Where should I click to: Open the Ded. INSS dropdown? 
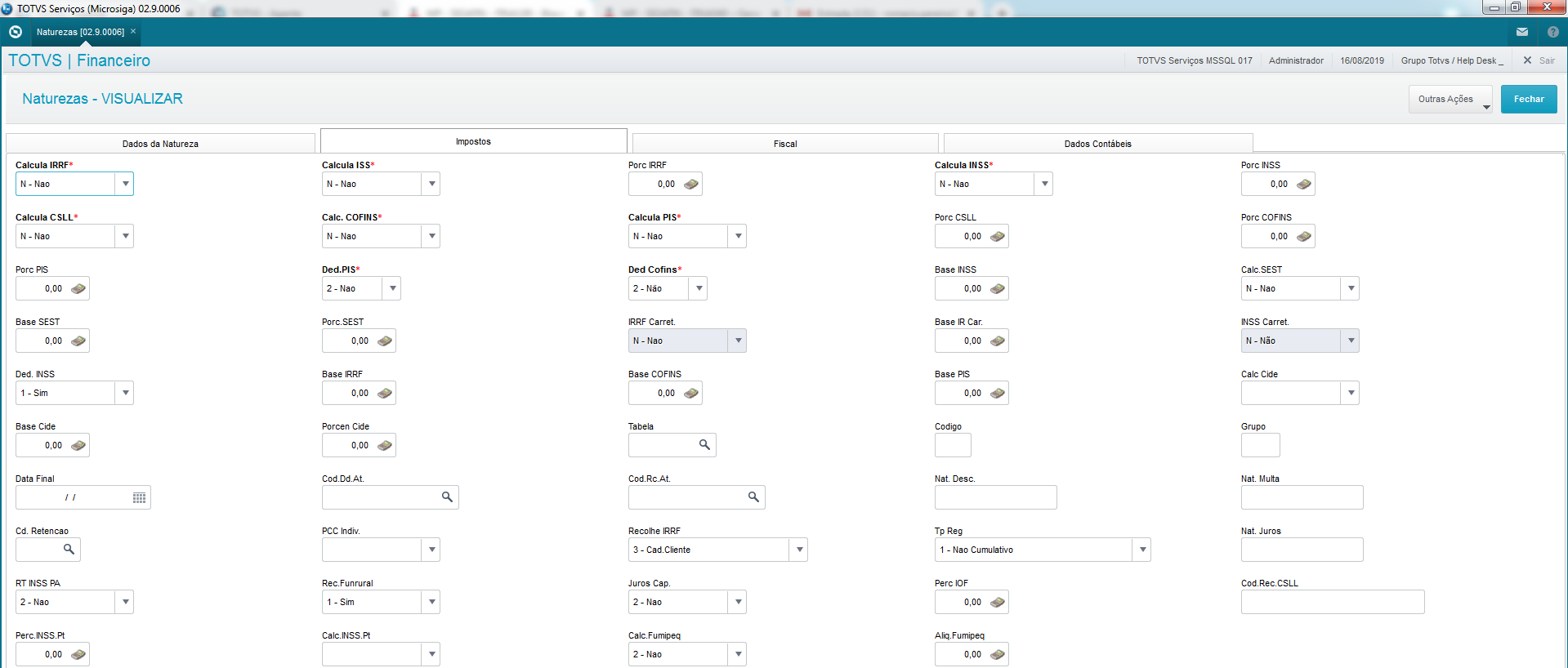pos(125,393)
